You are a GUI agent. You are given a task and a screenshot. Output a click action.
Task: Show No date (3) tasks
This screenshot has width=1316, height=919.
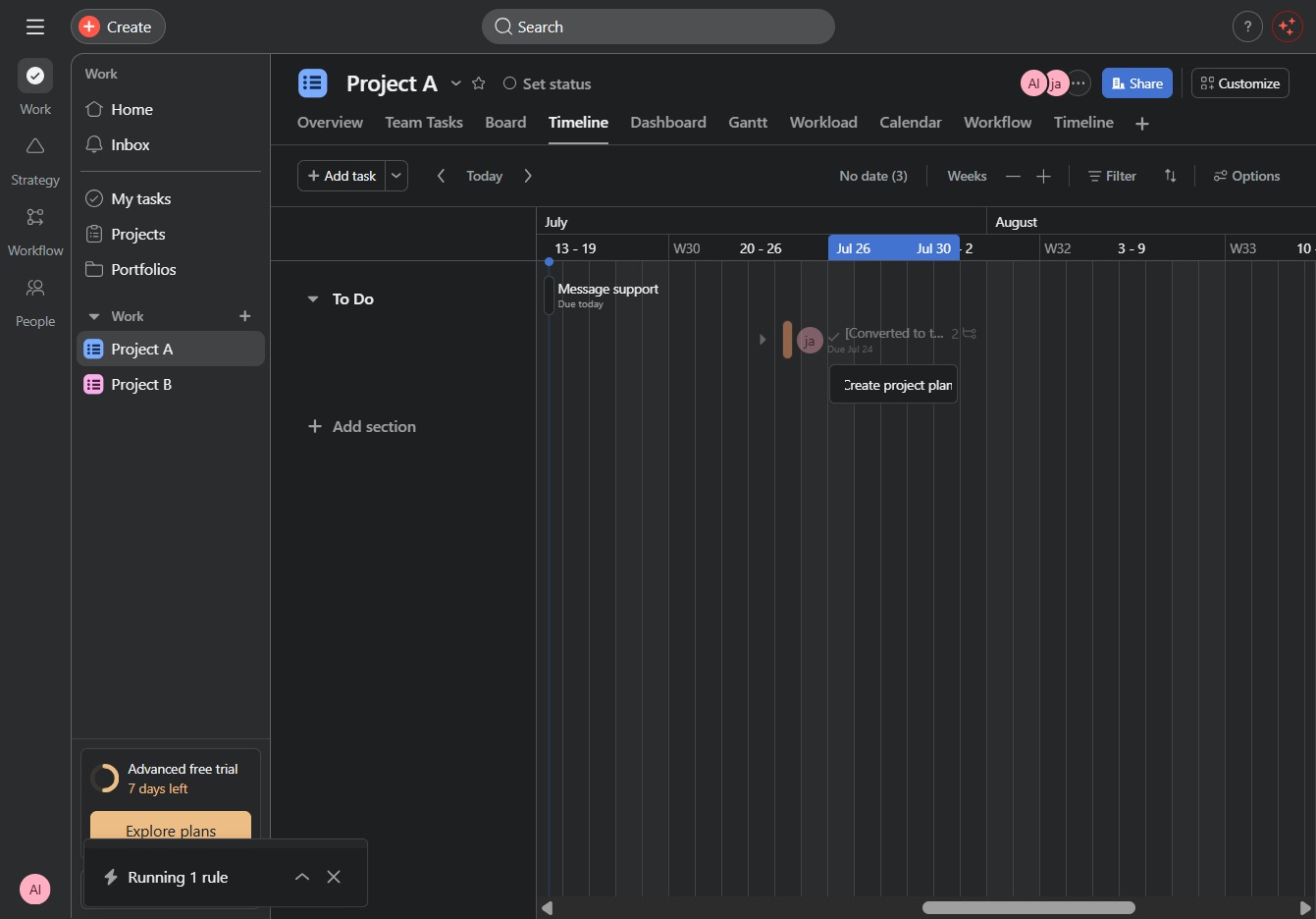coord(873,176)
